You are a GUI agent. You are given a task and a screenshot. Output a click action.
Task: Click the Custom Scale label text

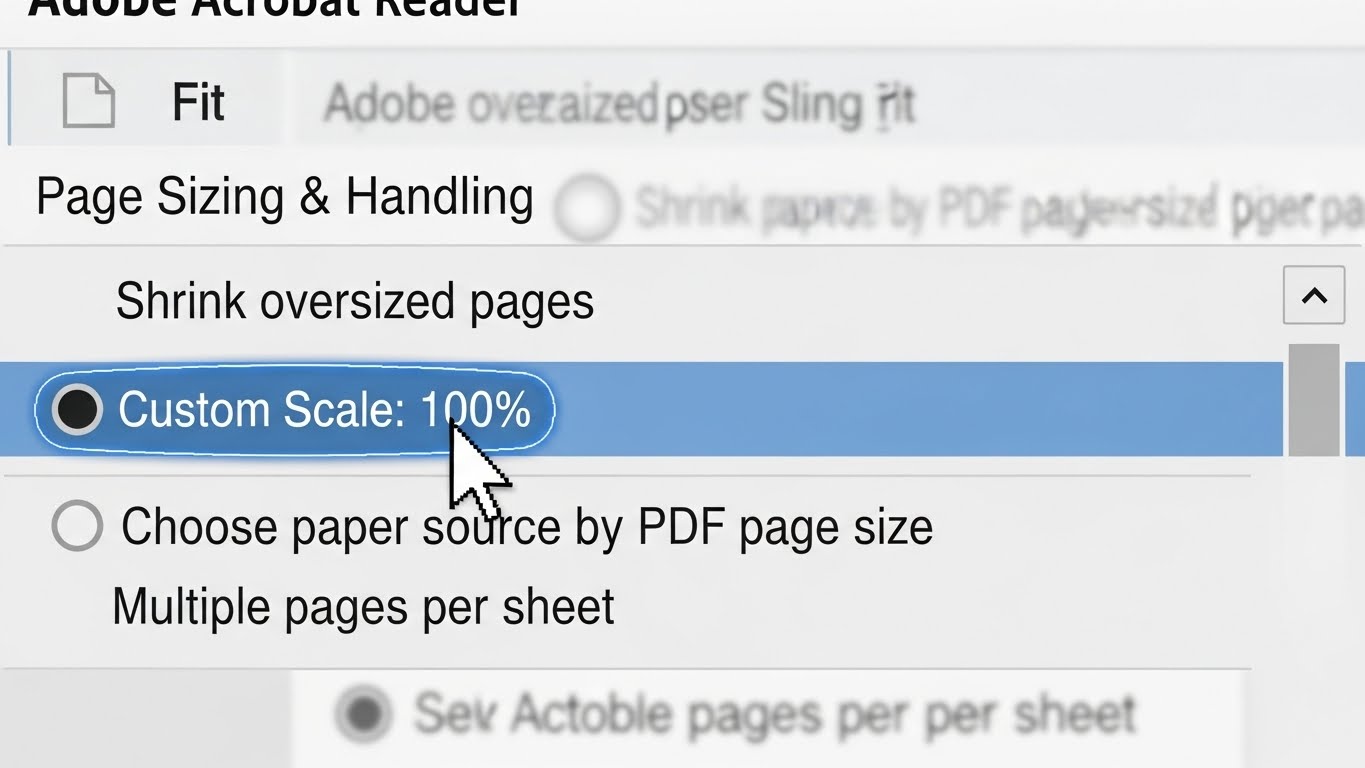coord(262,410)
